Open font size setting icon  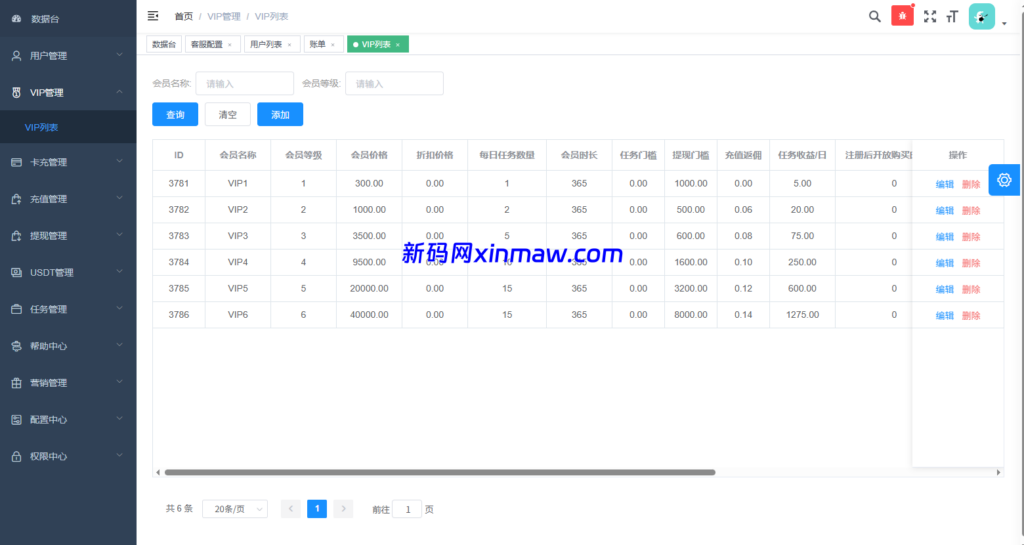click(x=952, y=16)
